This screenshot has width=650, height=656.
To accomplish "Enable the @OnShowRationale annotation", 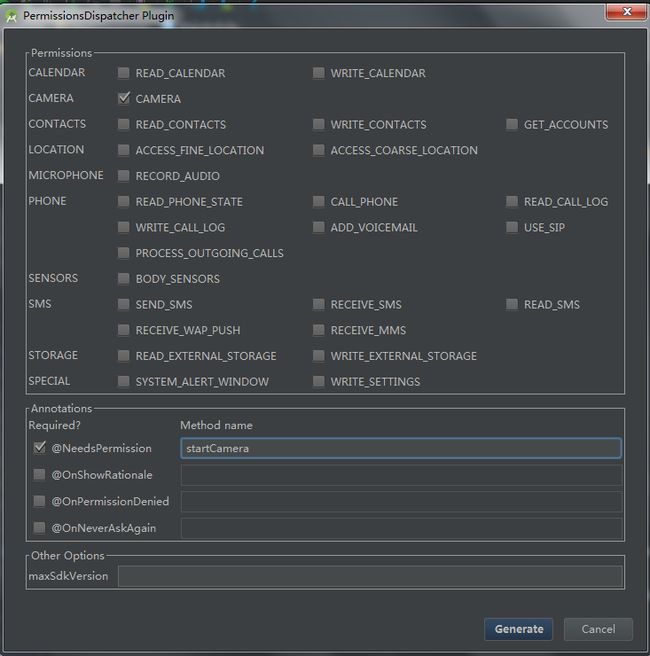I will pyautogui.click(x=39, y=474).
